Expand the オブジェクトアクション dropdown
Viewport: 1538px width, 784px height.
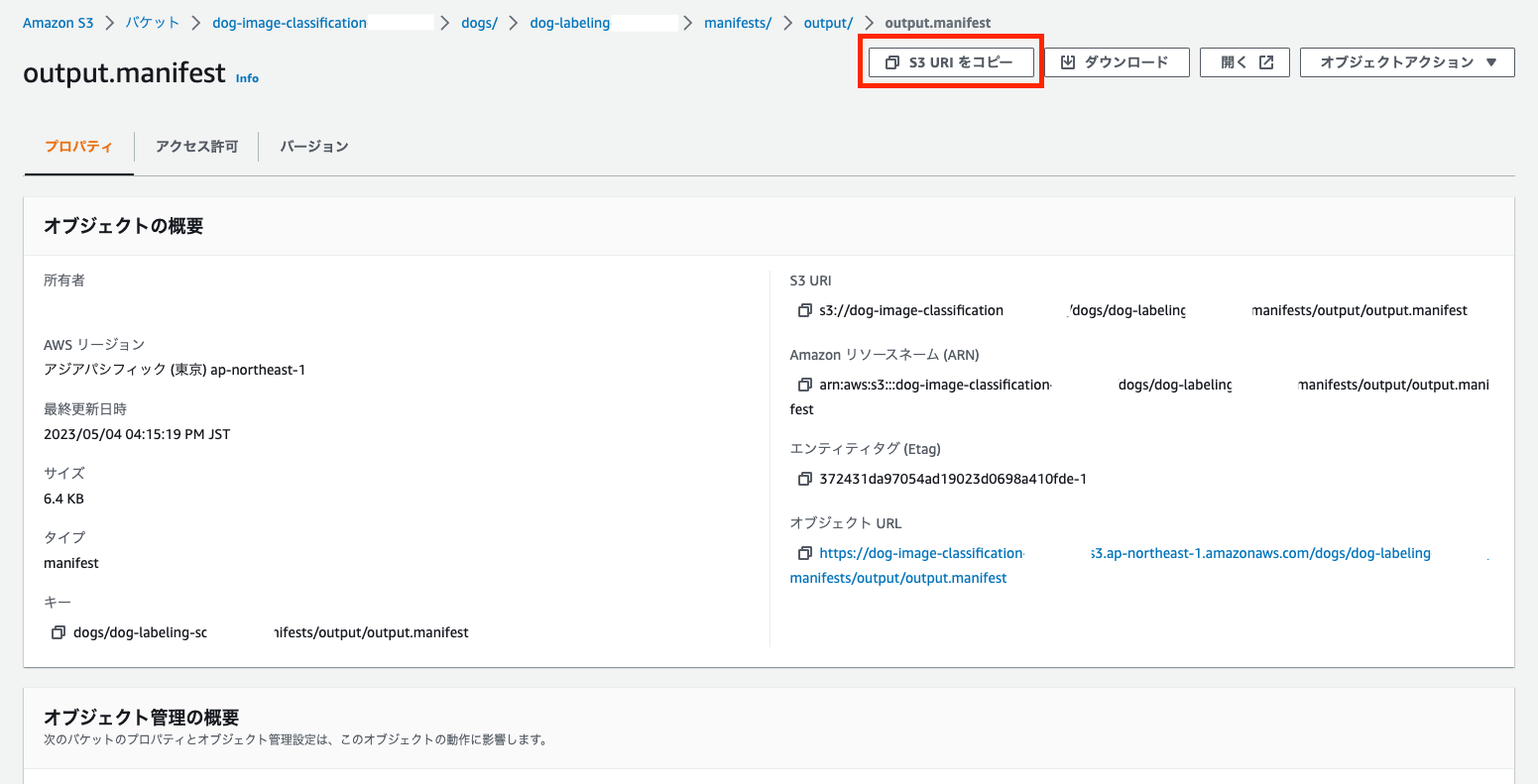tap(1407, 62)
